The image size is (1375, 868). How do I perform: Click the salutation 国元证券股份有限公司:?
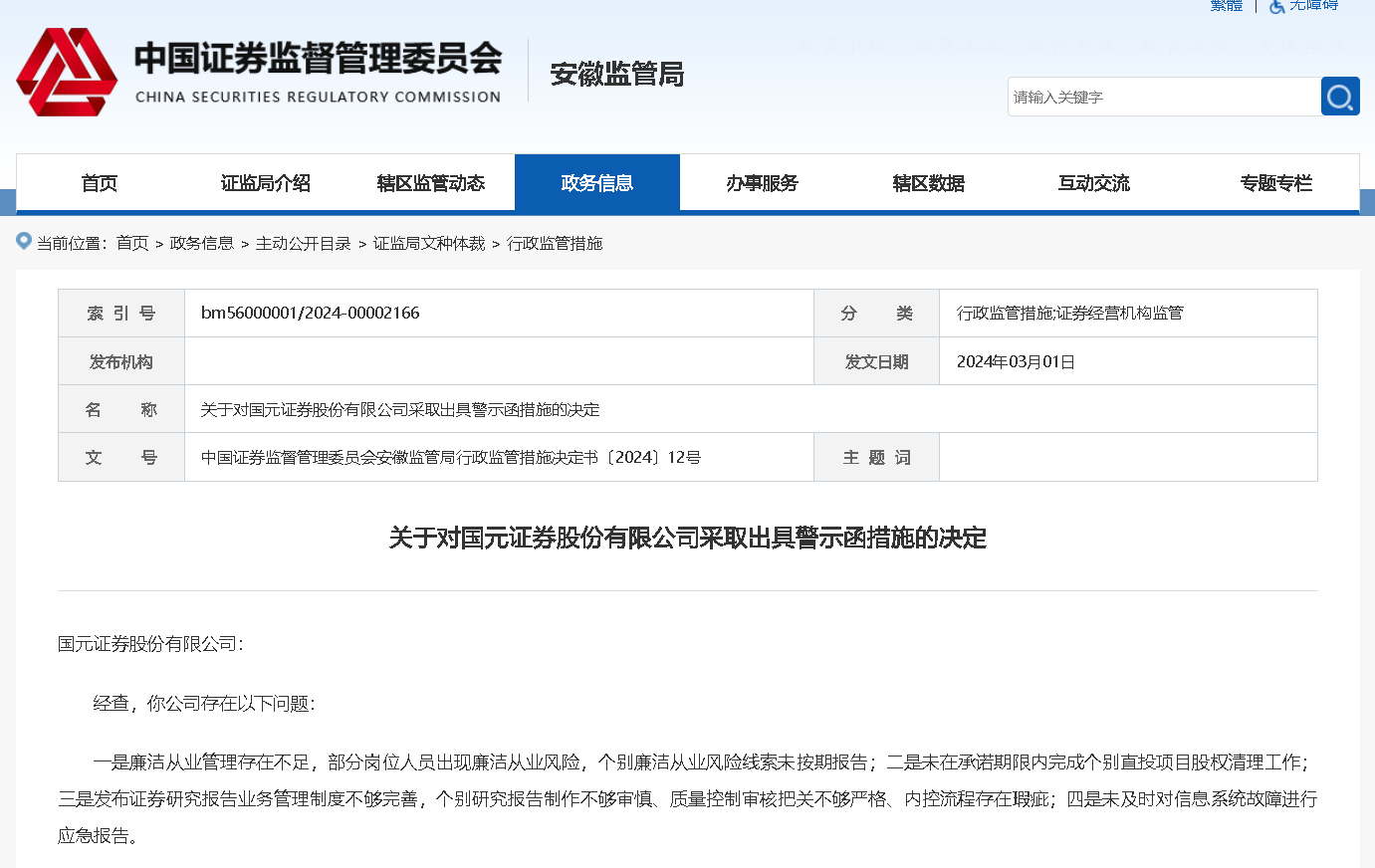coord(150,644)
